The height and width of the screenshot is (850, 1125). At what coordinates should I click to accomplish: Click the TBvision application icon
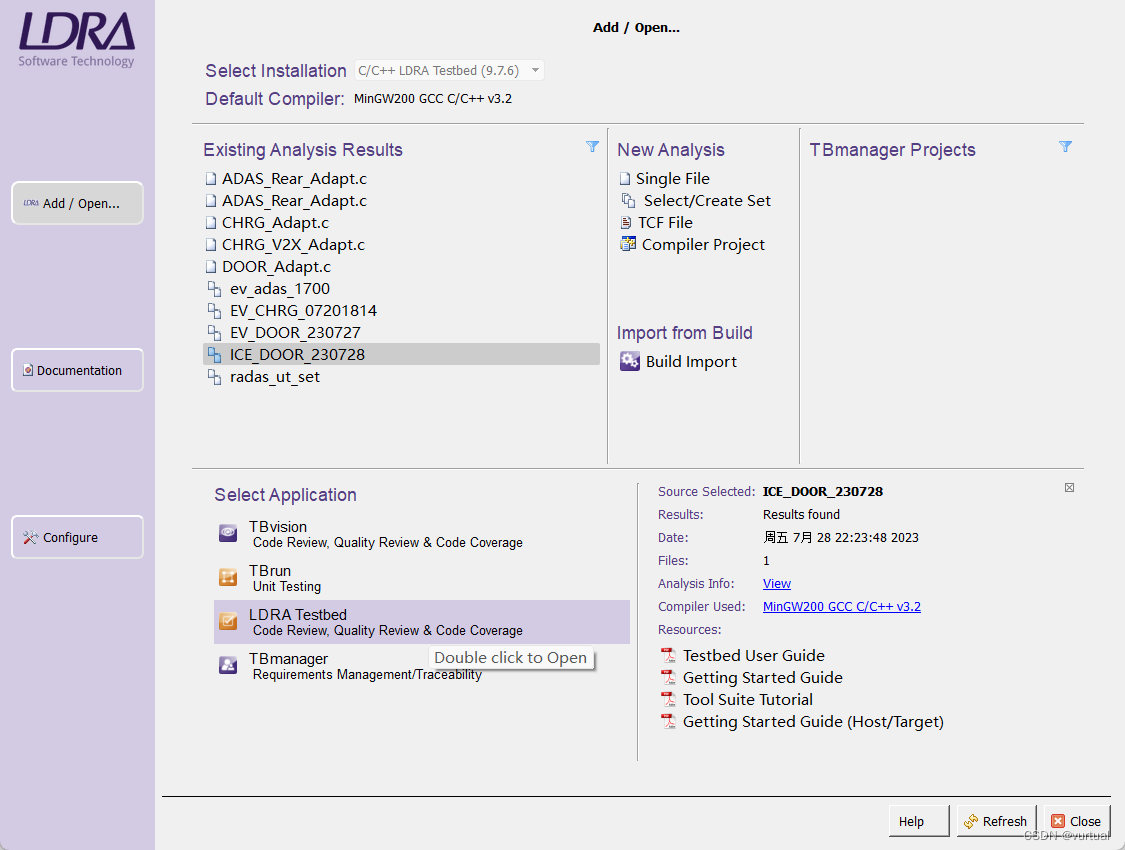pos(228,533)
